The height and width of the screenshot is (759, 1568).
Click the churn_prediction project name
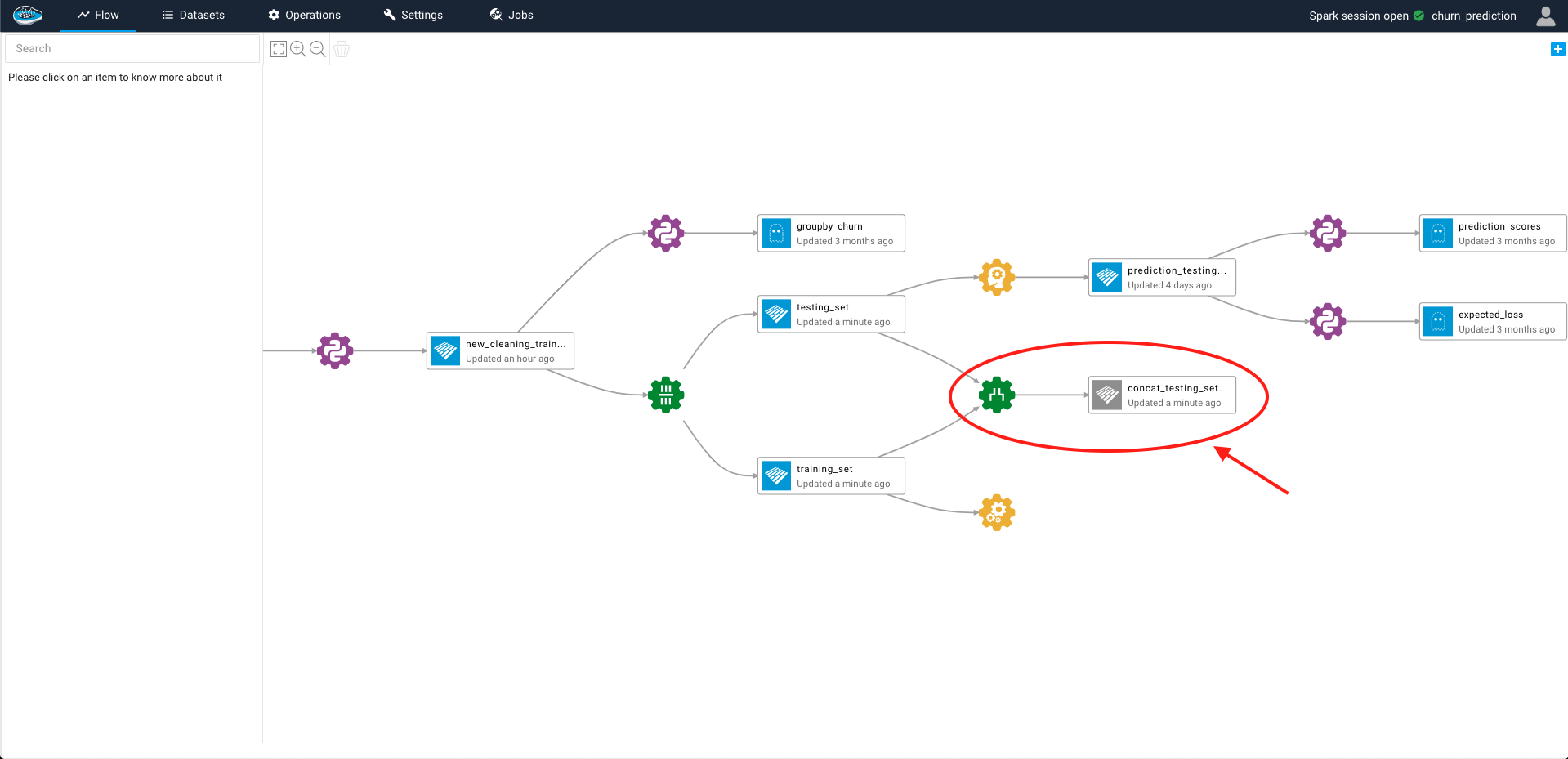point(1473,16)
